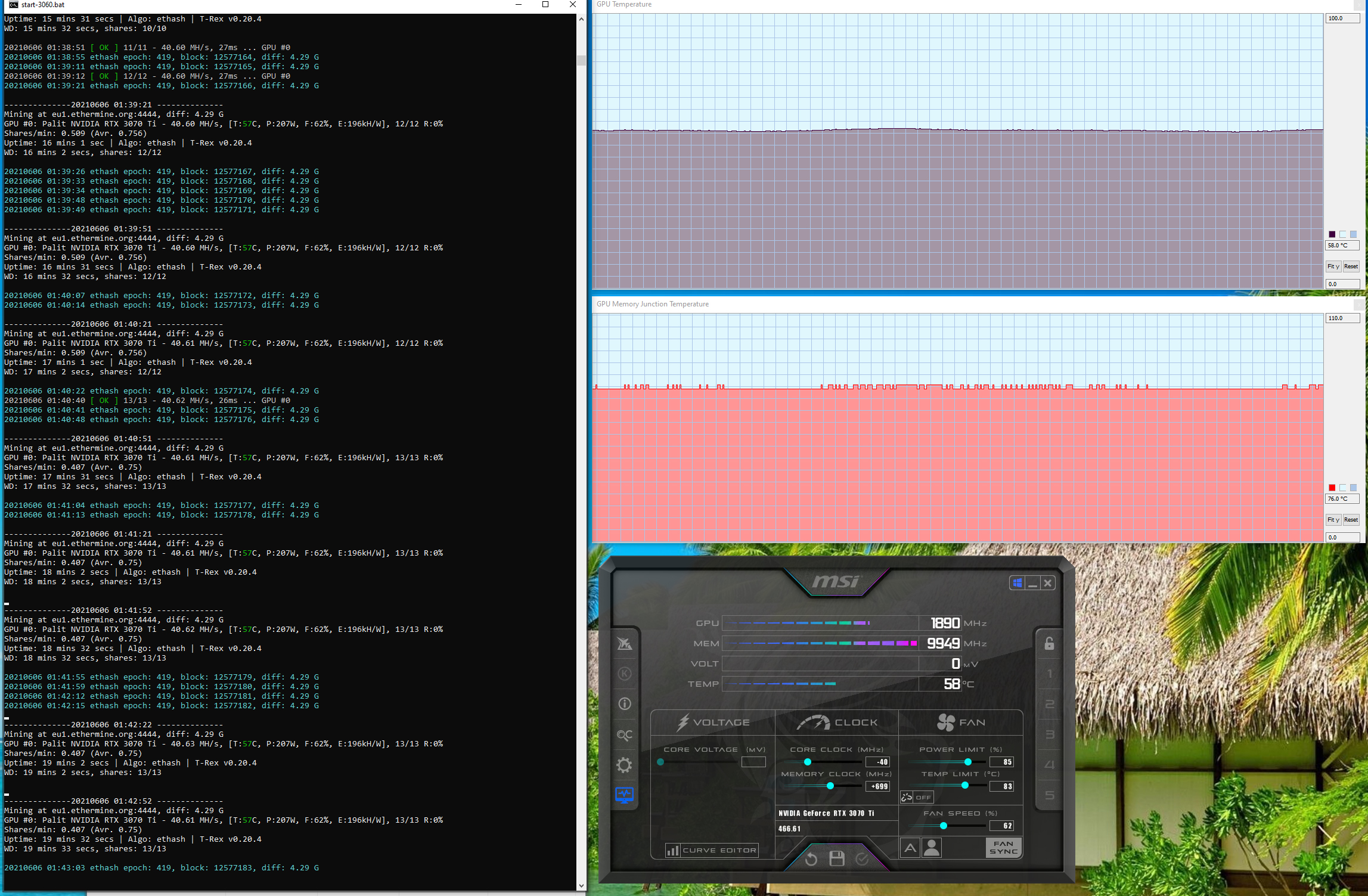Click Reset on GPU Temperature graph
1368x896 pixels.
coord(1351,266)
